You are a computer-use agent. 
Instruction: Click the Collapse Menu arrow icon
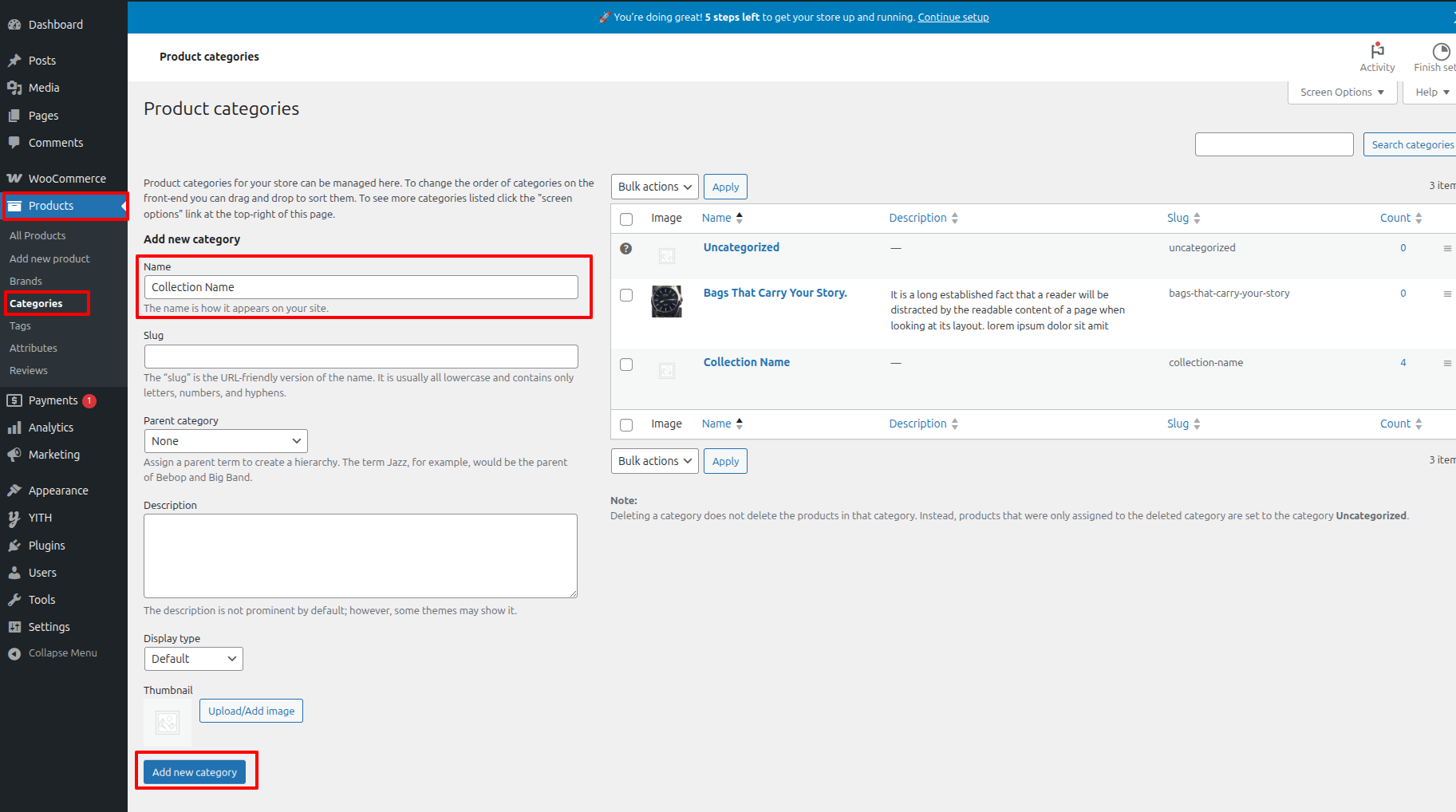14,653
